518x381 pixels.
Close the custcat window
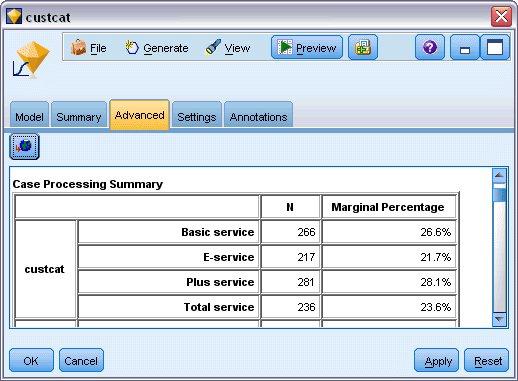coord(501,16)
